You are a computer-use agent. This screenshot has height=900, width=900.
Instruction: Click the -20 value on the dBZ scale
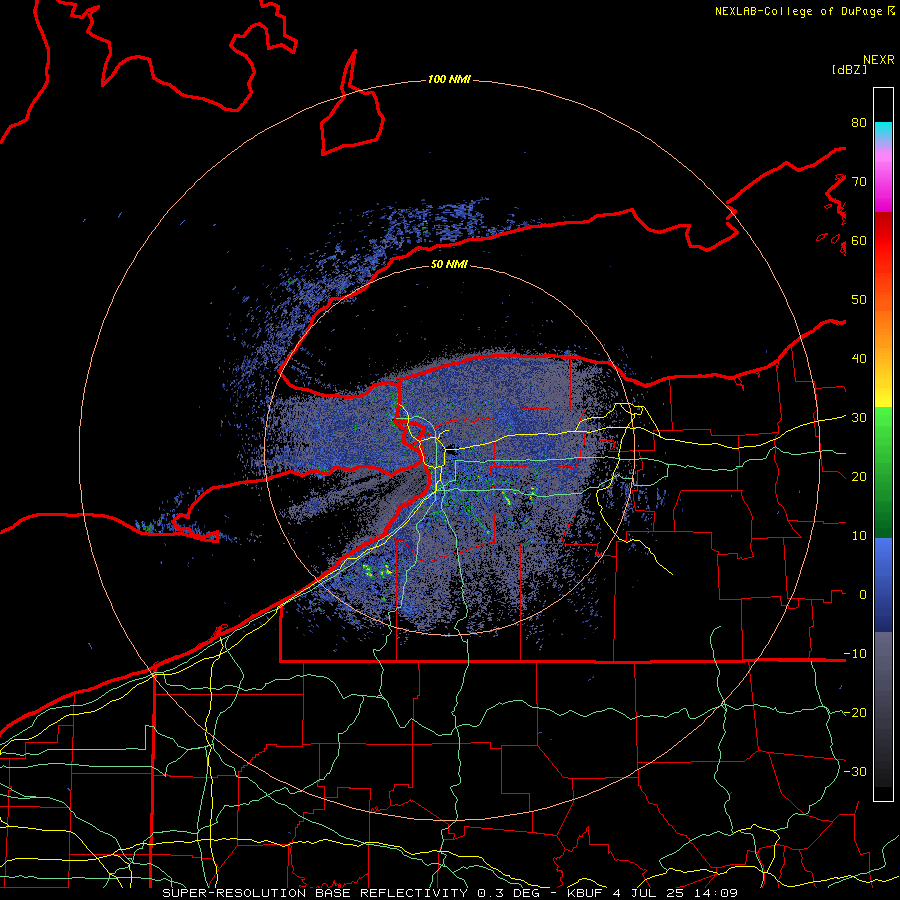855,713
